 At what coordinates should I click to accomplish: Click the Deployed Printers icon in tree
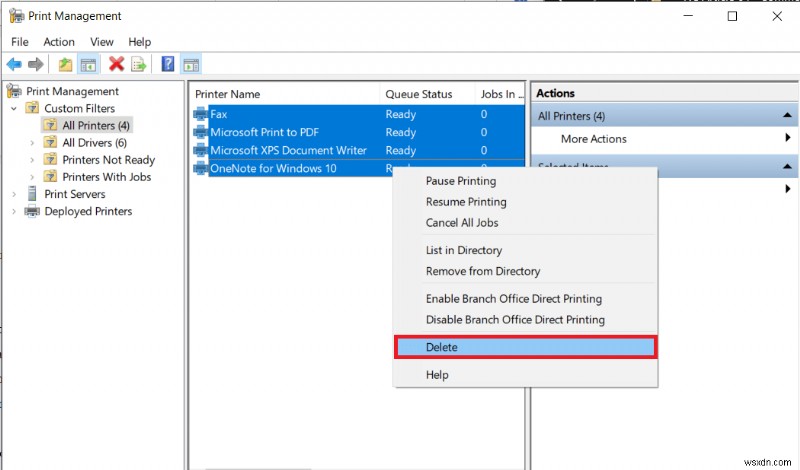(32, 211)
